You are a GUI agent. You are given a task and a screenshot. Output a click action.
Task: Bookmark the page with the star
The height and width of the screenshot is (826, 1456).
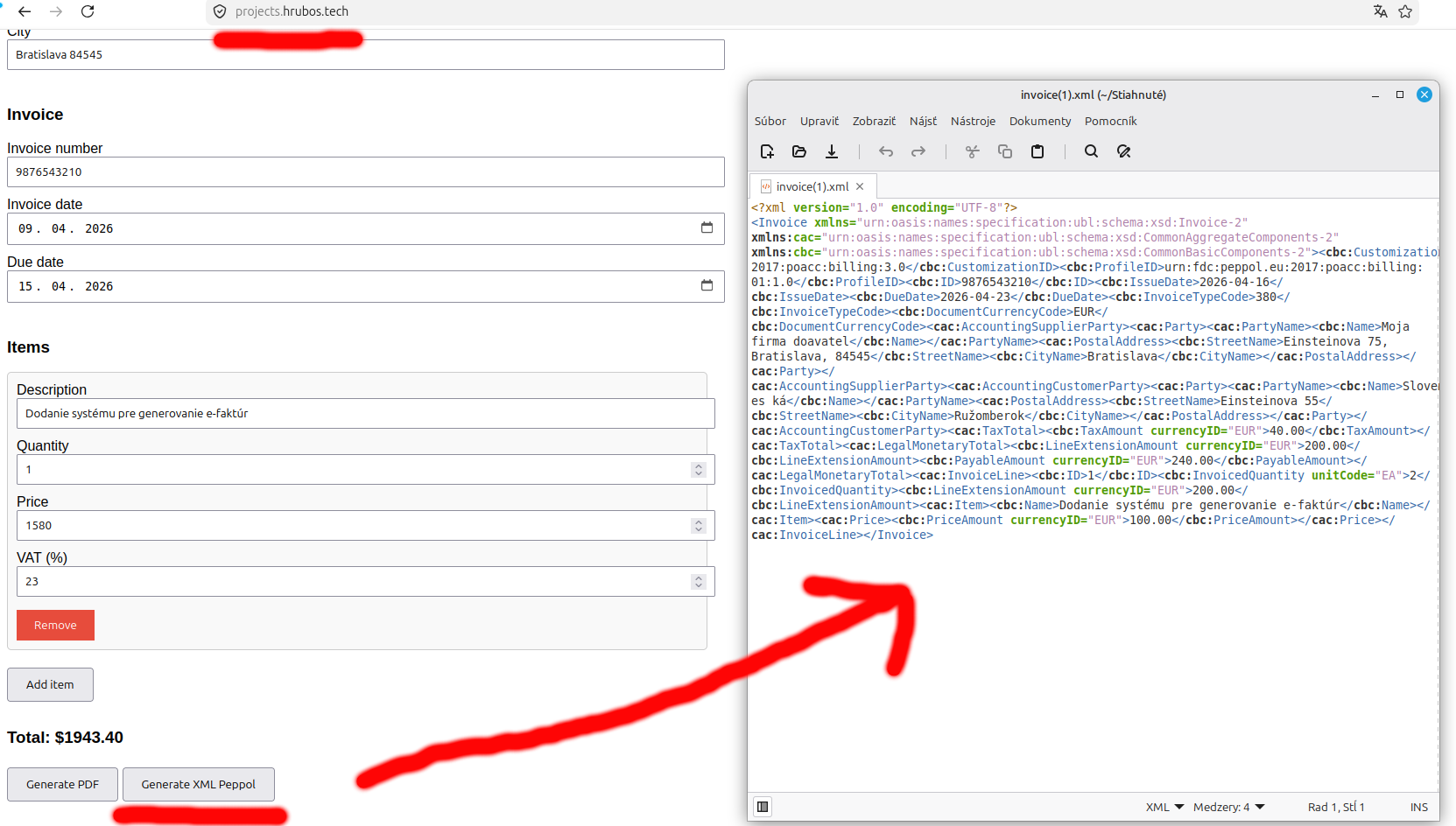pos(1406,11)
